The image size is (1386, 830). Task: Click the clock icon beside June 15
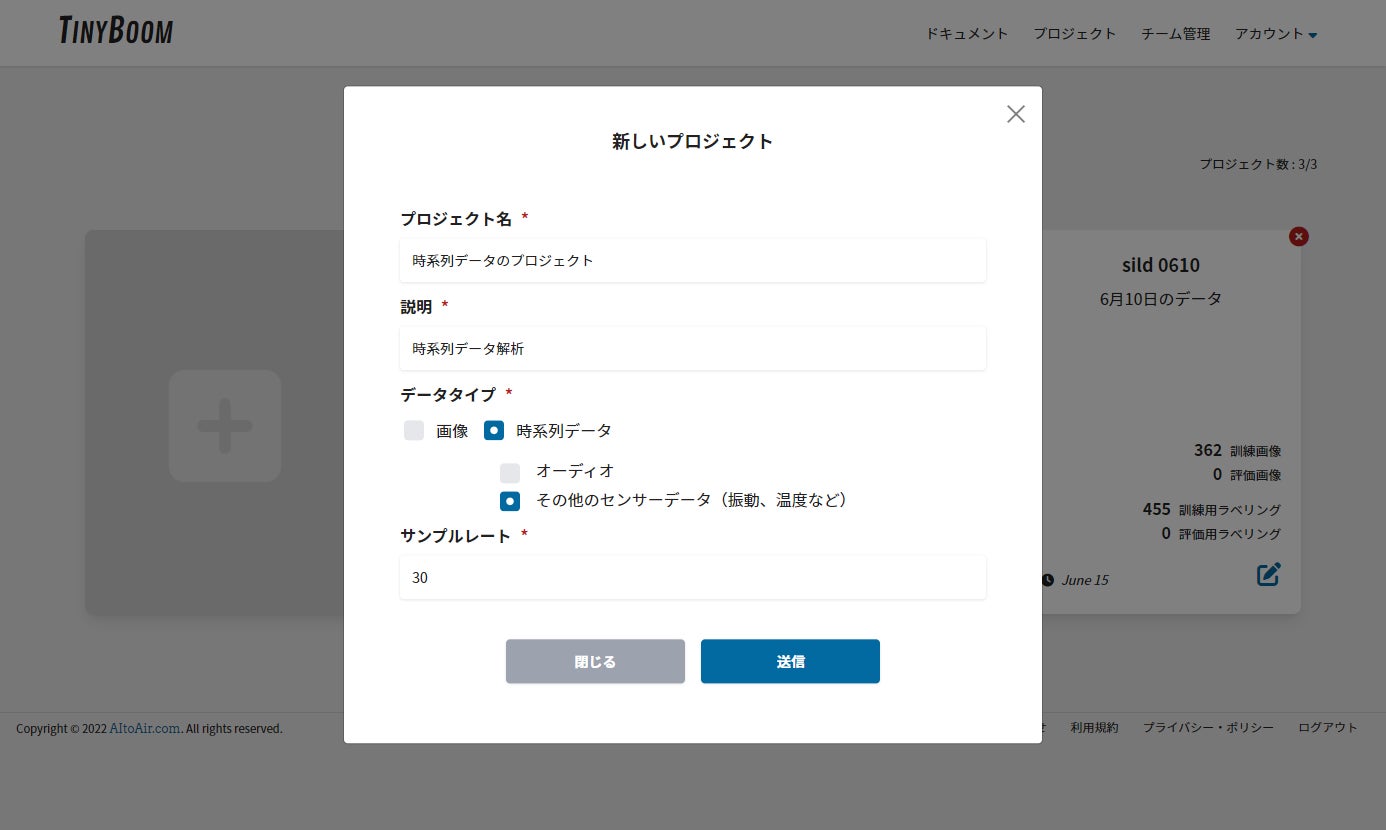1047,580
